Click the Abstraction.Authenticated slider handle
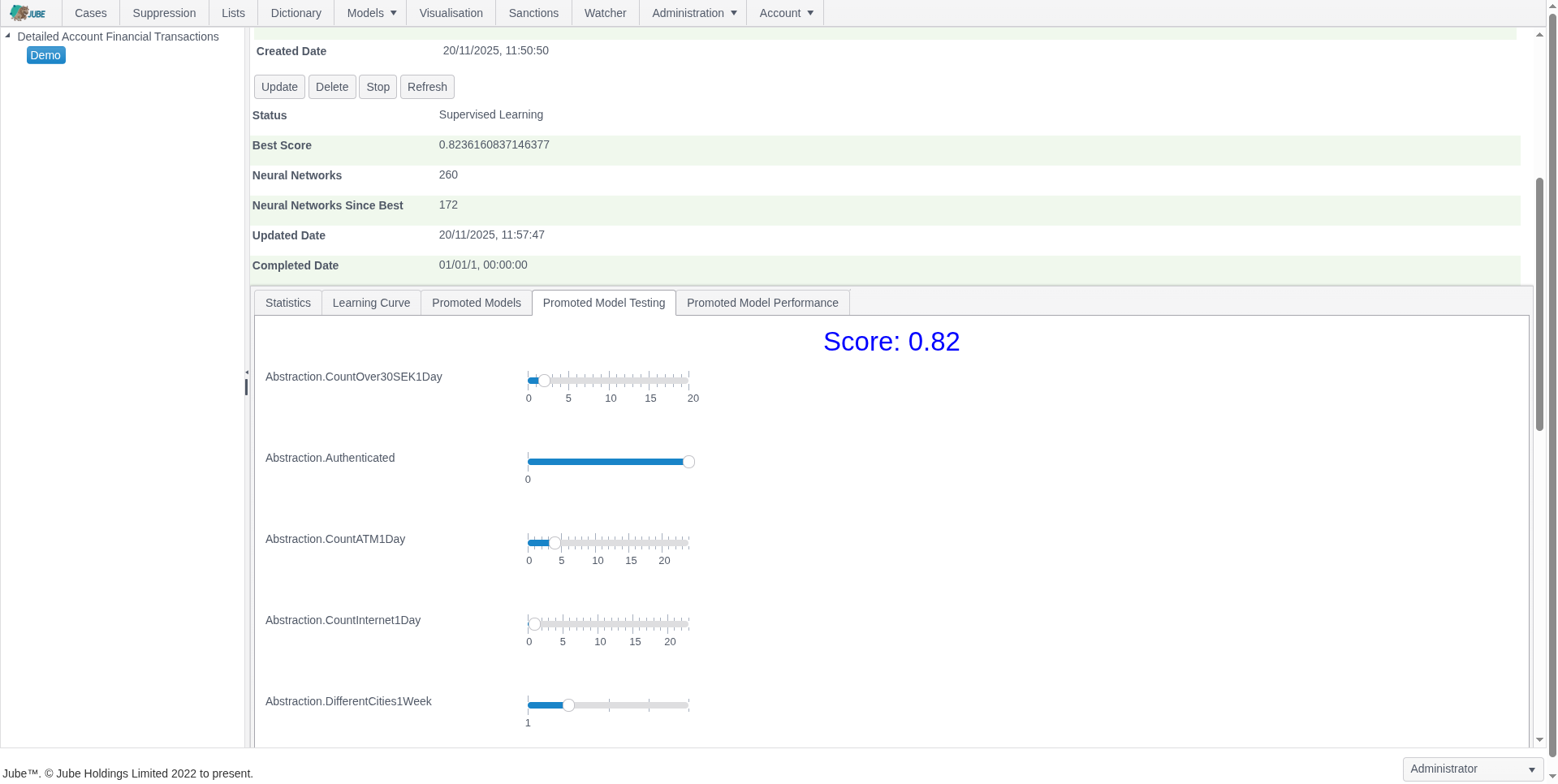 [688, 461]
